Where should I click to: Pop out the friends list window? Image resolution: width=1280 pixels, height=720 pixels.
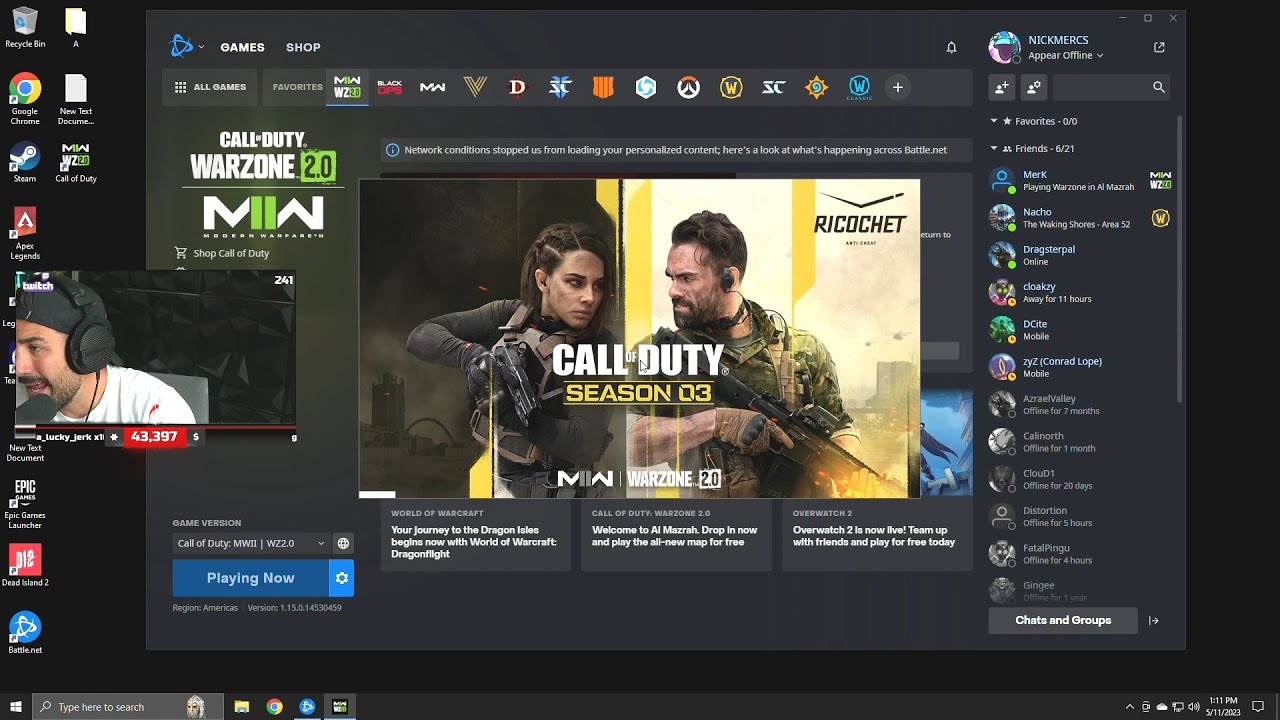(x=1159, y=47)
